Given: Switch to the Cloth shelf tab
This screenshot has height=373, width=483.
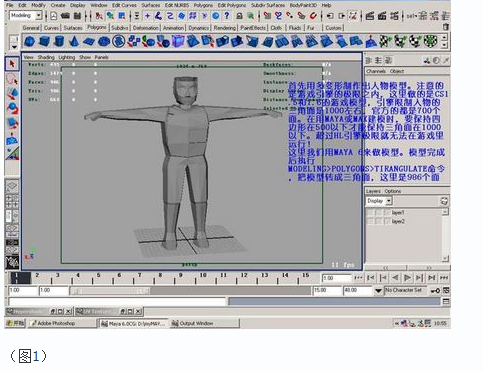Looking at the screenshot, I should coord(276,28).
